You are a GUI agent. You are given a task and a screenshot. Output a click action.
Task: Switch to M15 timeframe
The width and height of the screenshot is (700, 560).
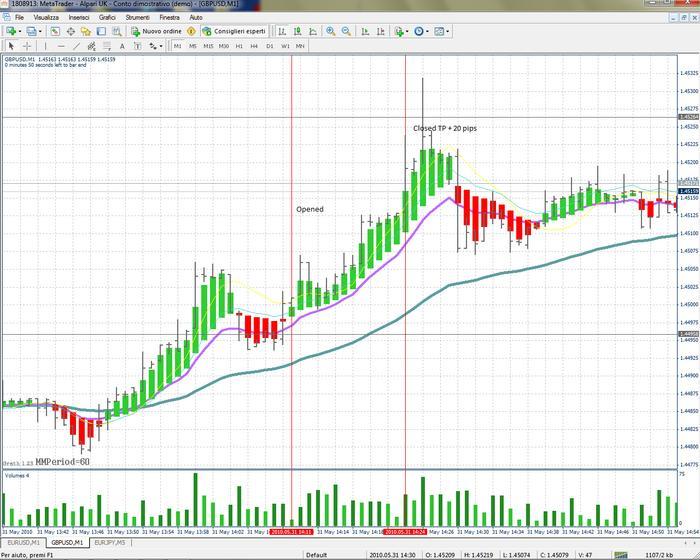(208, 46)
